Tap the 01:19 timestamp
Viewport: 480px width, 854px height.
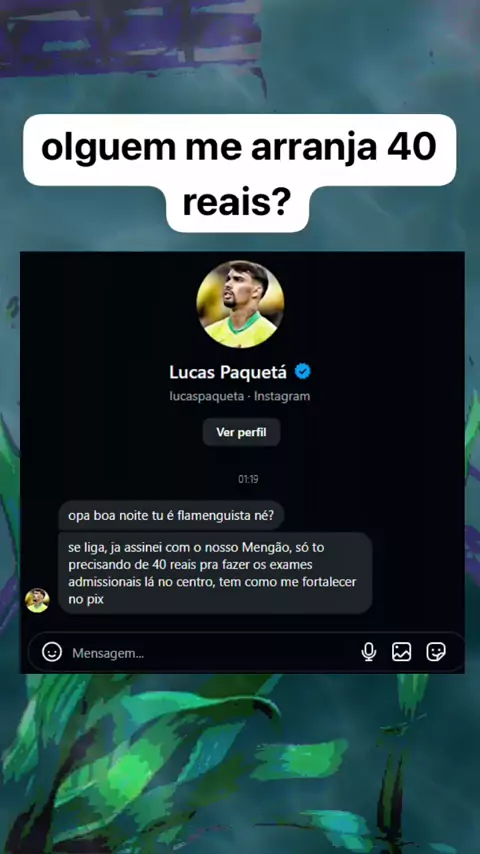pos(248,479)
